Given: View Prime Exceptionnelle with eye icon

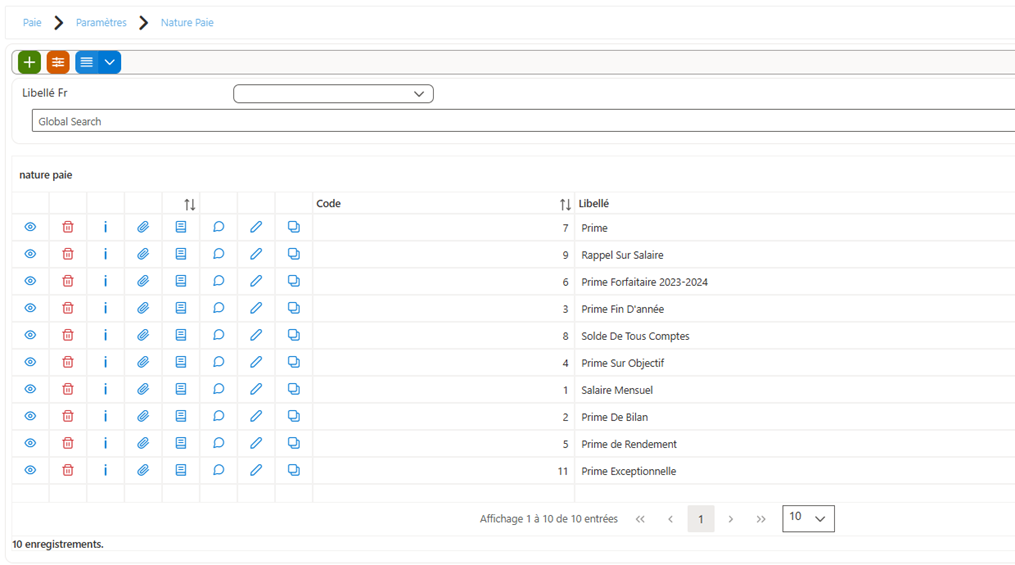Looking at the screenshot, I should click(x=30, y=471).
